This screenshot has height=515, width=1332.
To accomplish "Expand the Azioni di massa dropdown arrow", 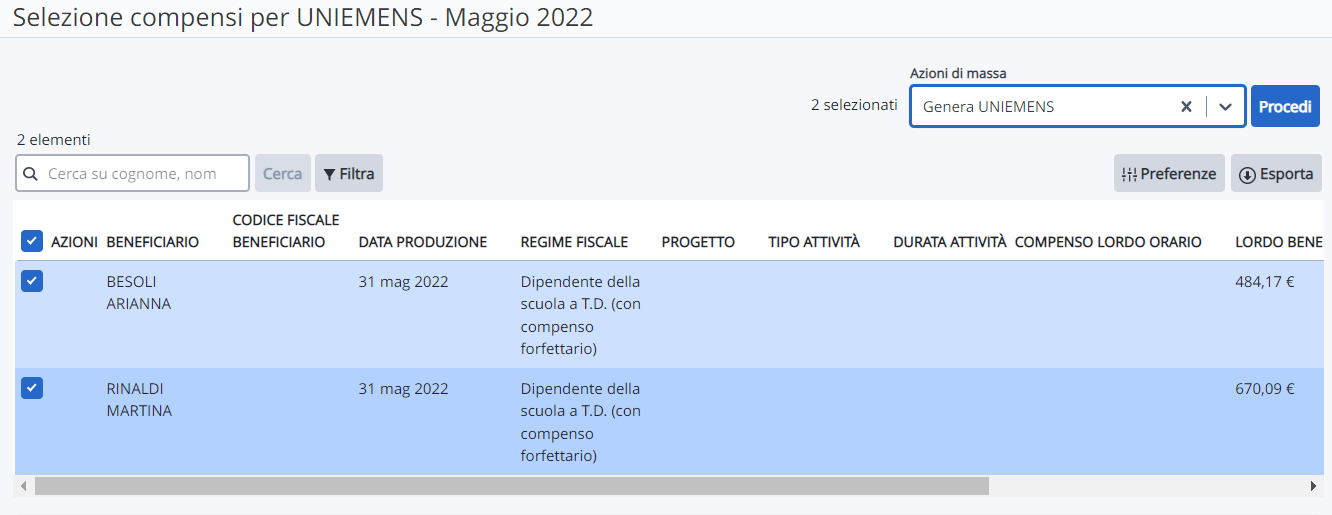I will click(1225, 107).
